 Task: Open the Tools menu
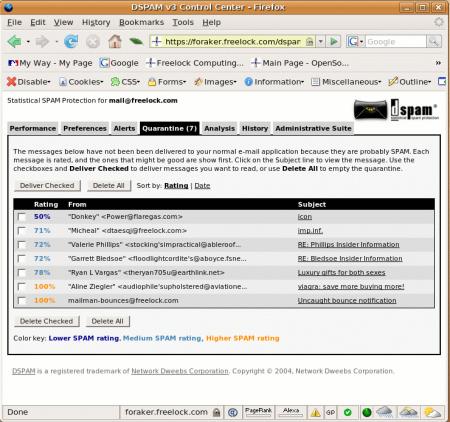tap(183, 22)
